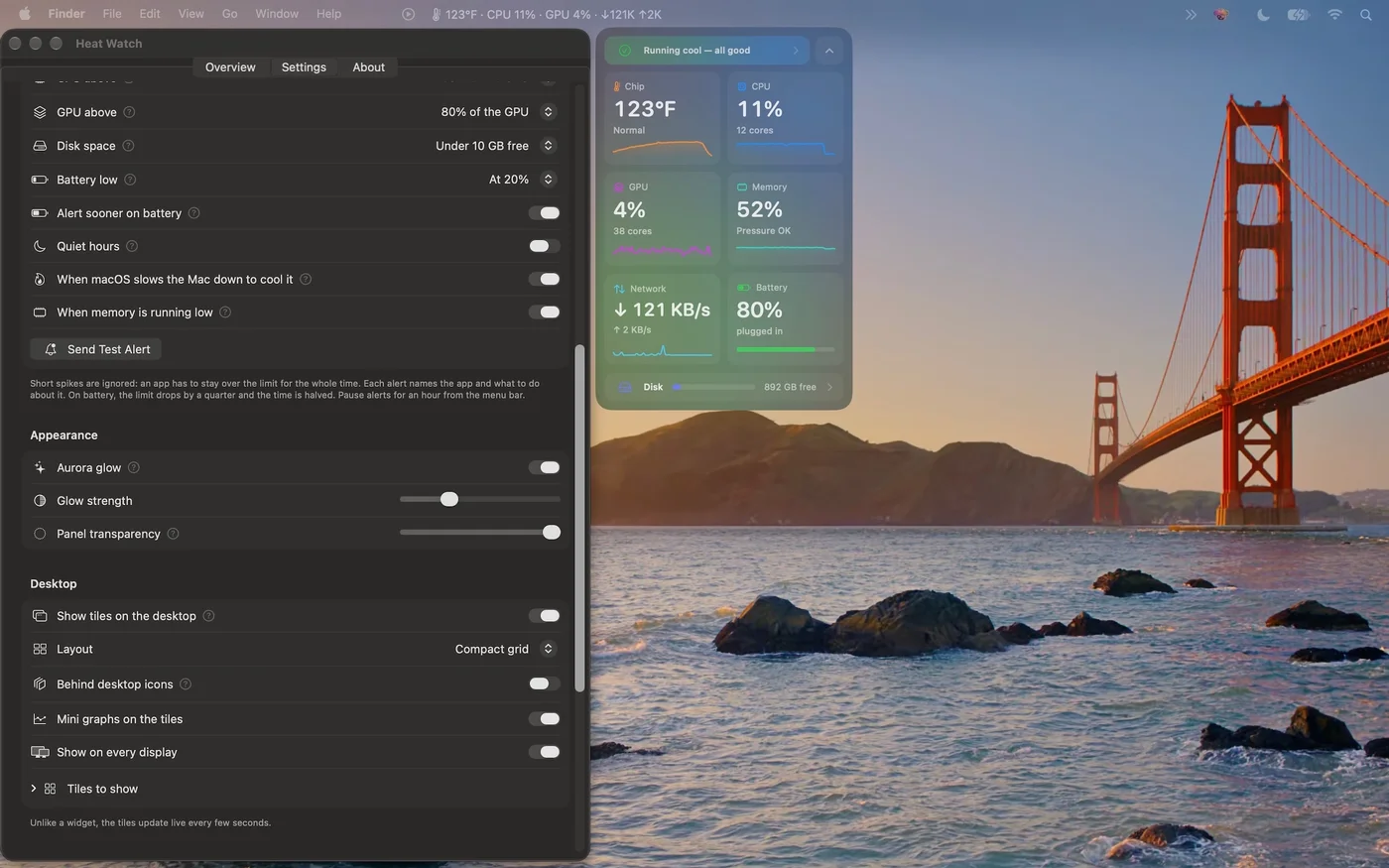The width and height of the screenshot is (1389, 868).
Task: Click the thermometer temperature menu bar item
Action: [x=546, y=14]
